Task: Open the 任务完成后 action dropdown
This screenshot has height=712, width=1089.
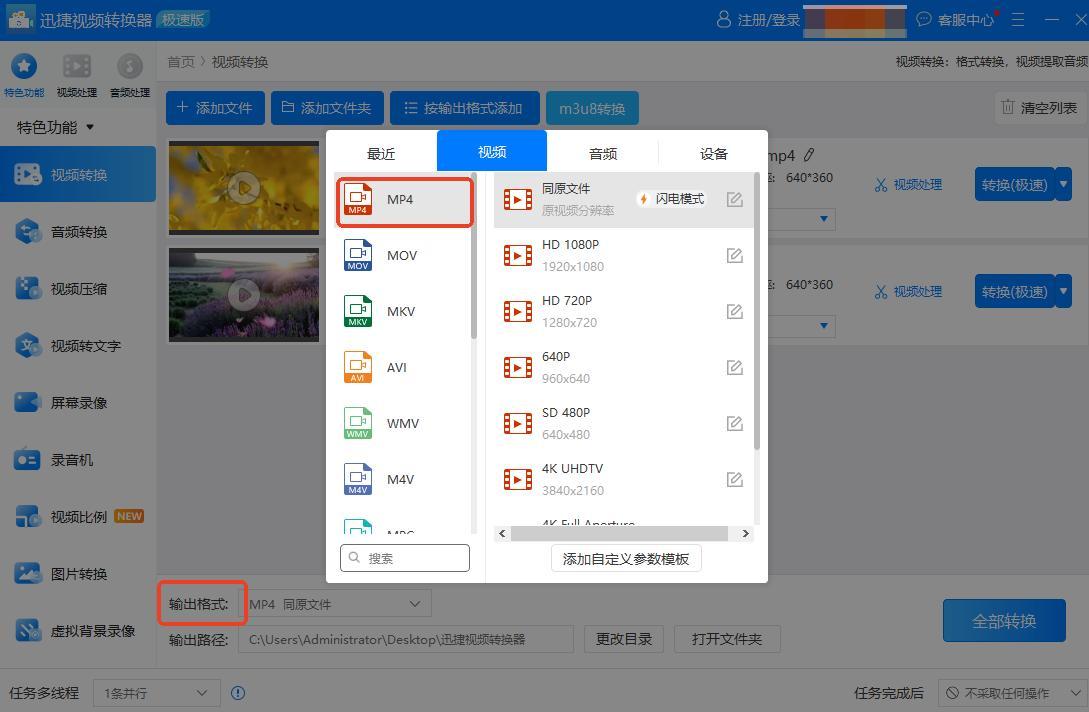Action: 1011,692
